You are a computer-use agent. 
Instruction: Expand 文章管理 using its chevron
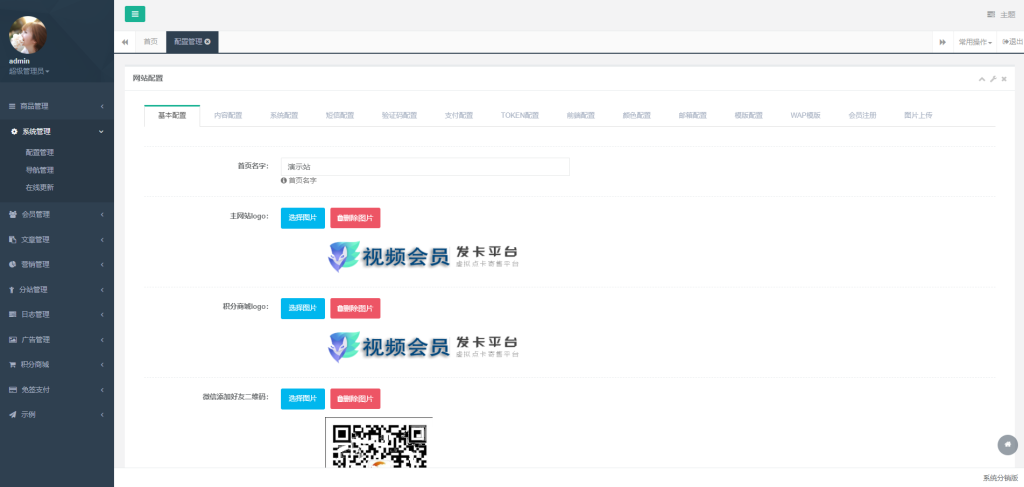102,240
